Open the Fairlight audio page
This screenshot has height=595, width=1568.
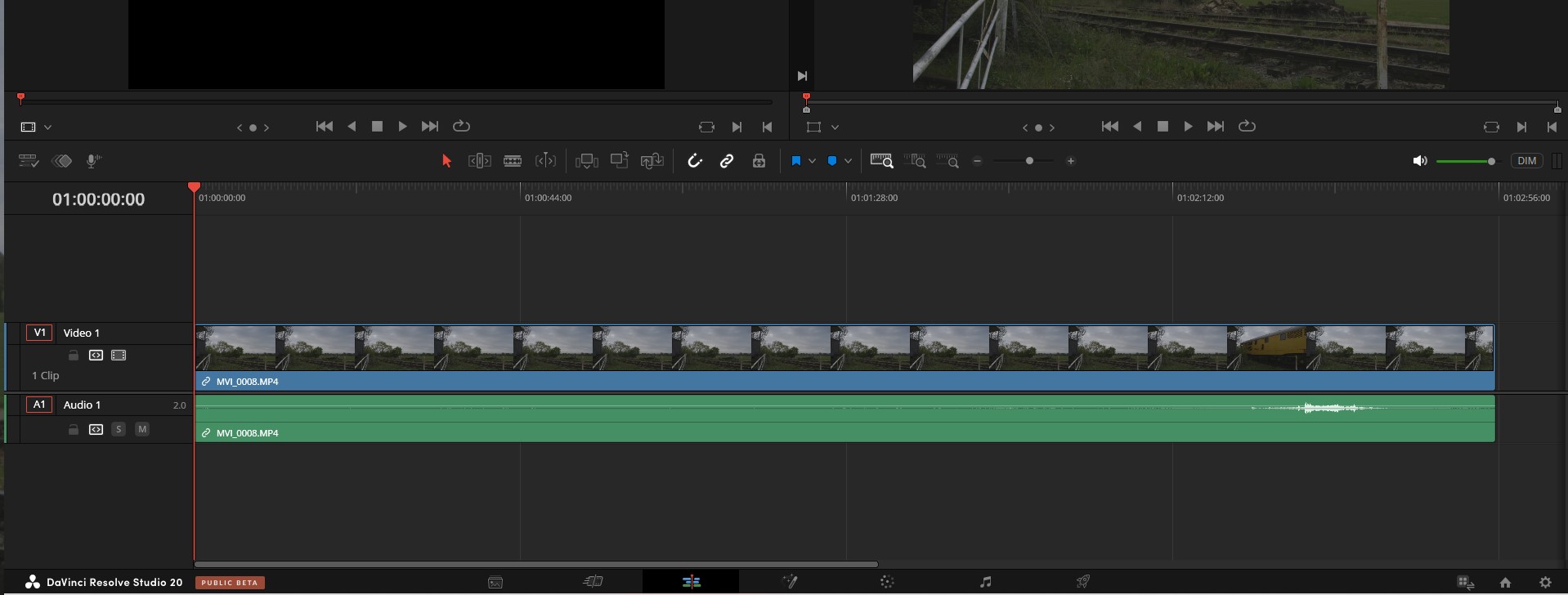tap(985, 582)
